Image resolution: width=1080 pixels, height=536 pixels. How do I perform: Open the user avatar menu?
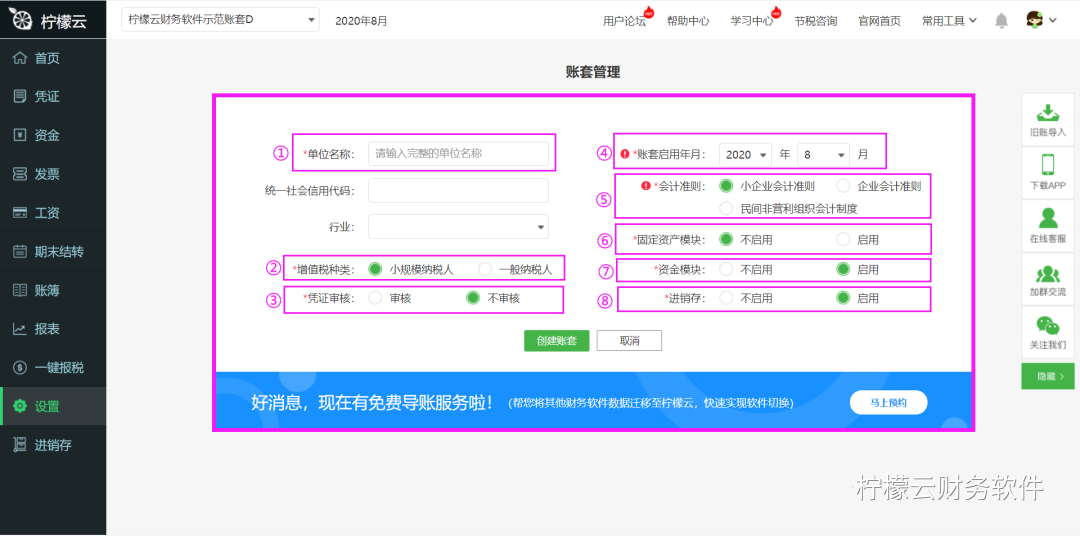click(x=1041, y=21)
